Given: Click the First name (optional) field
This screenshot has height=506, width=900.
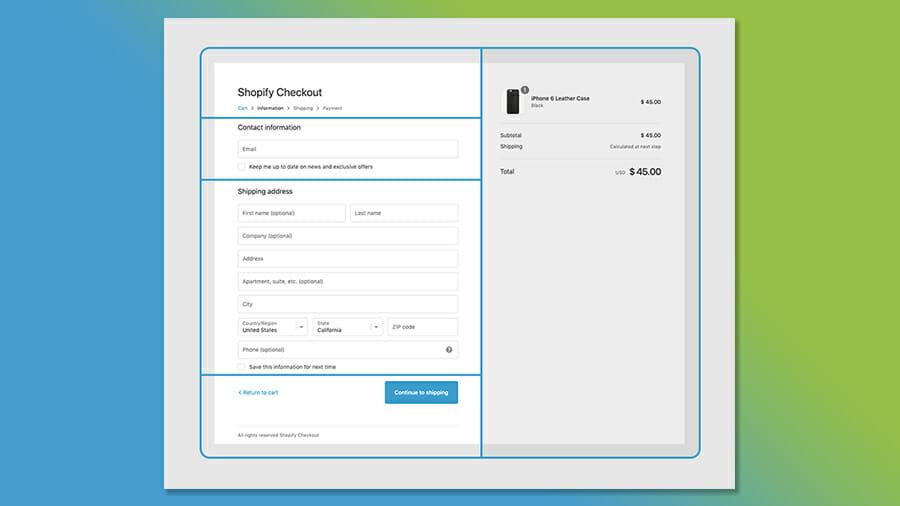Looking at the screenshot, I should 291,213.
